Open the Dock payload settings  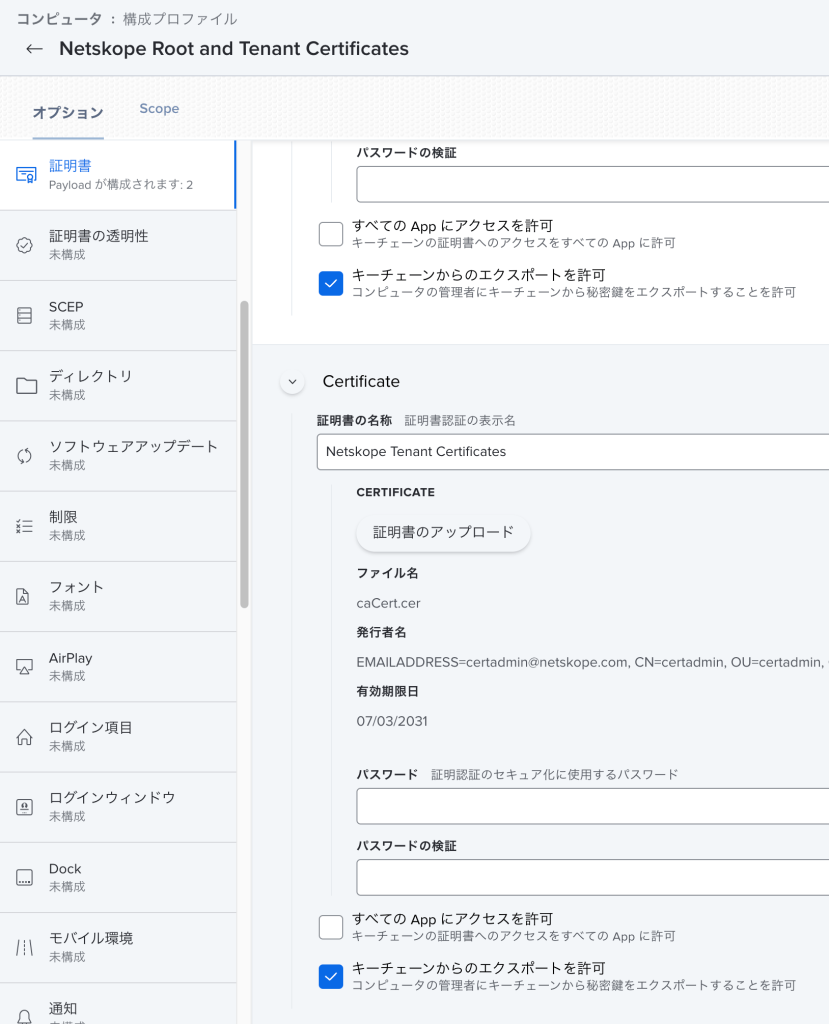pos(118,878)
